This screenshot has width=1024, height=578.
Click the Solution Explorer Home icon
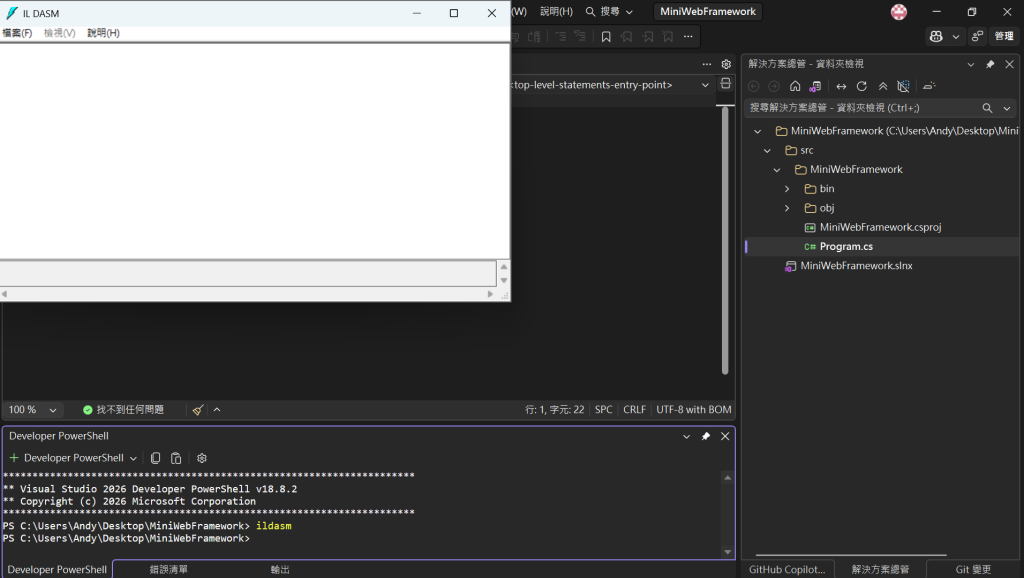pos(795,86)
